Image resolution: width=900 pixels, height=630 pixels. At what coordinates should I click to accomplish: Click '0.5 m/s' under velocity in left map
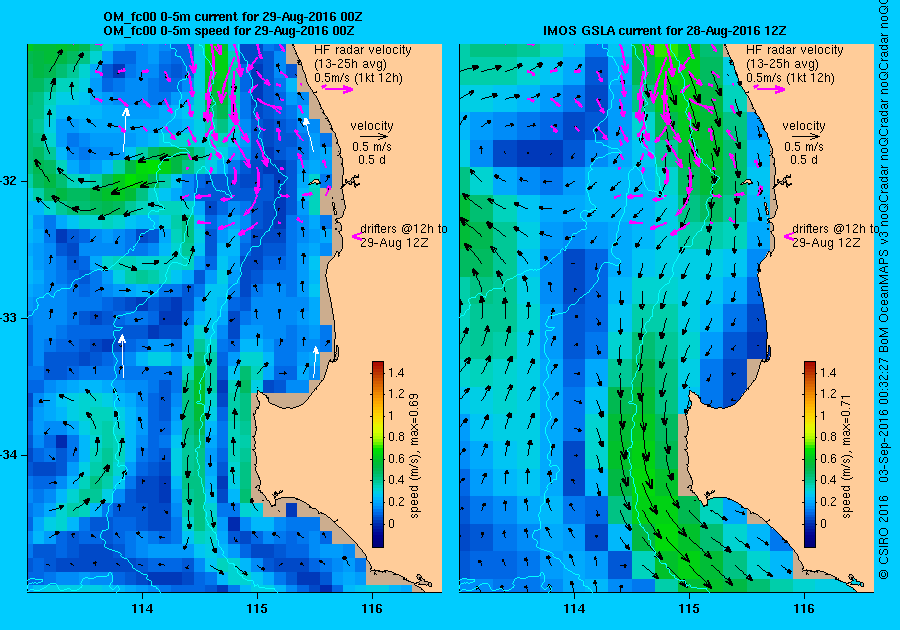(372, 147)
